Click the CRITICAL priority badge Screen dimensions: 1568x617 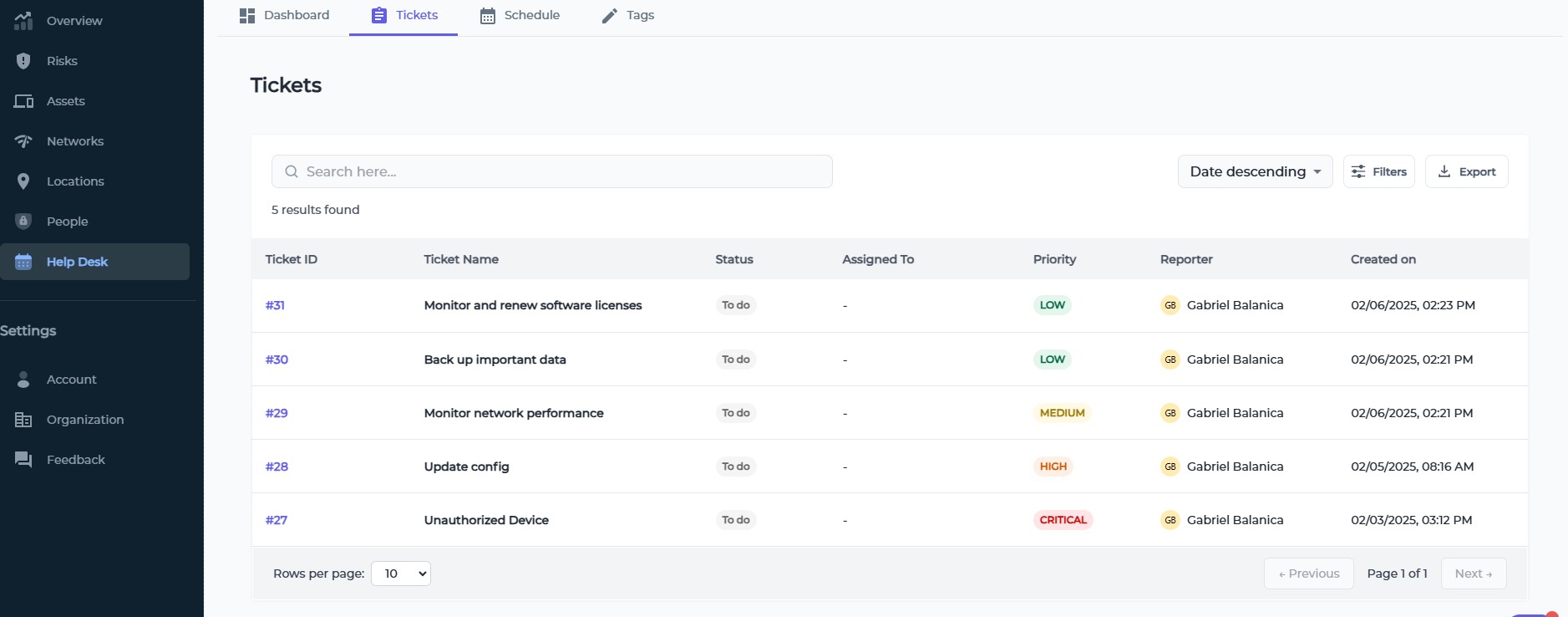pyautogui.click(x=1063, y=520)
